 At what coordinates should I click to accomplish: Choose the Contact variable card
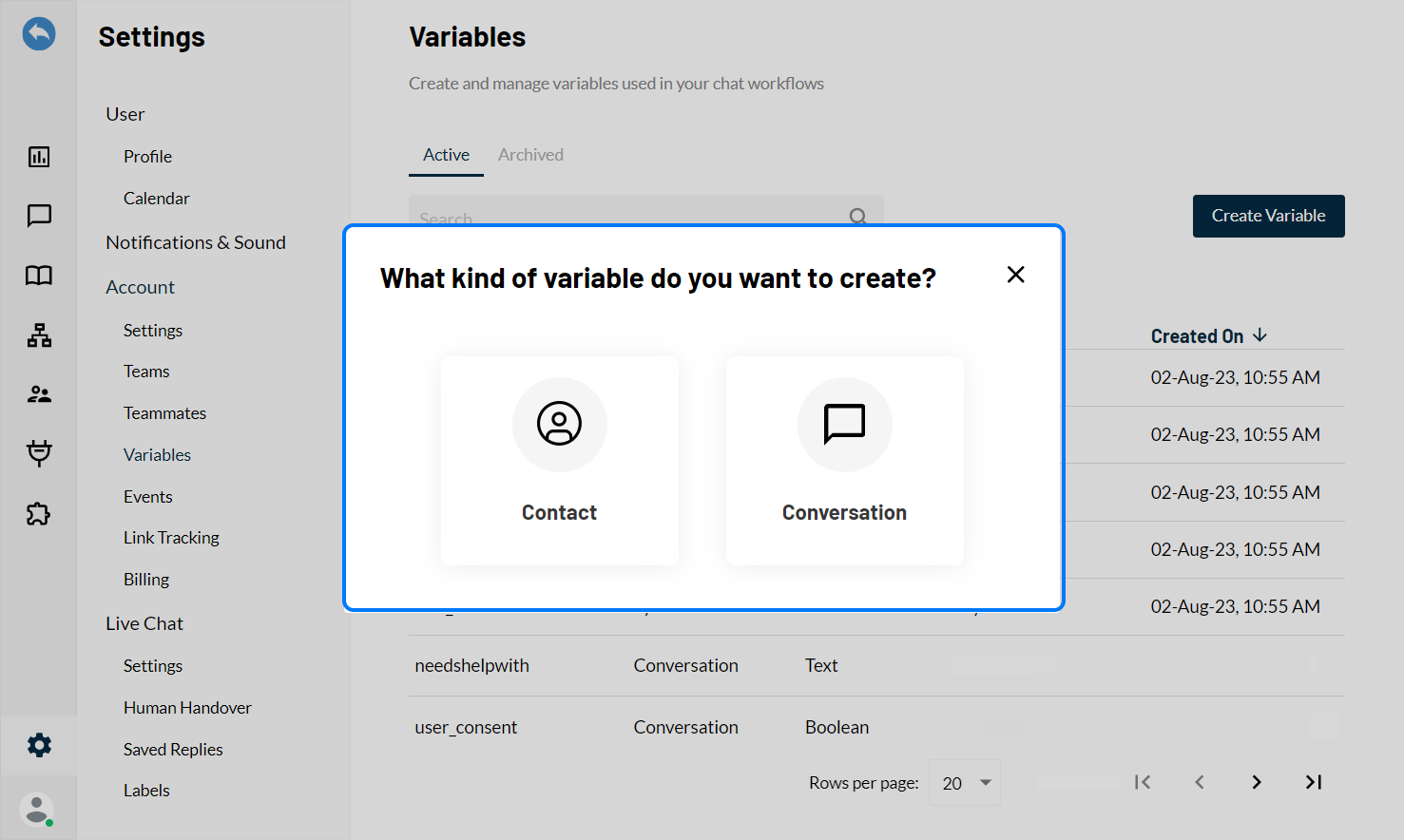tap(560, 461)
